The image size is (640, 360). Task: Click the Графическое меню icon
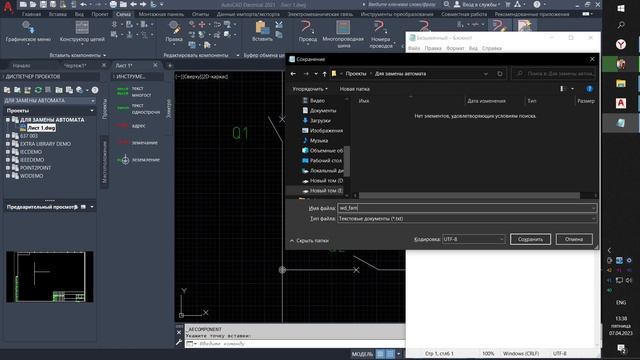(x=28, y=28)
